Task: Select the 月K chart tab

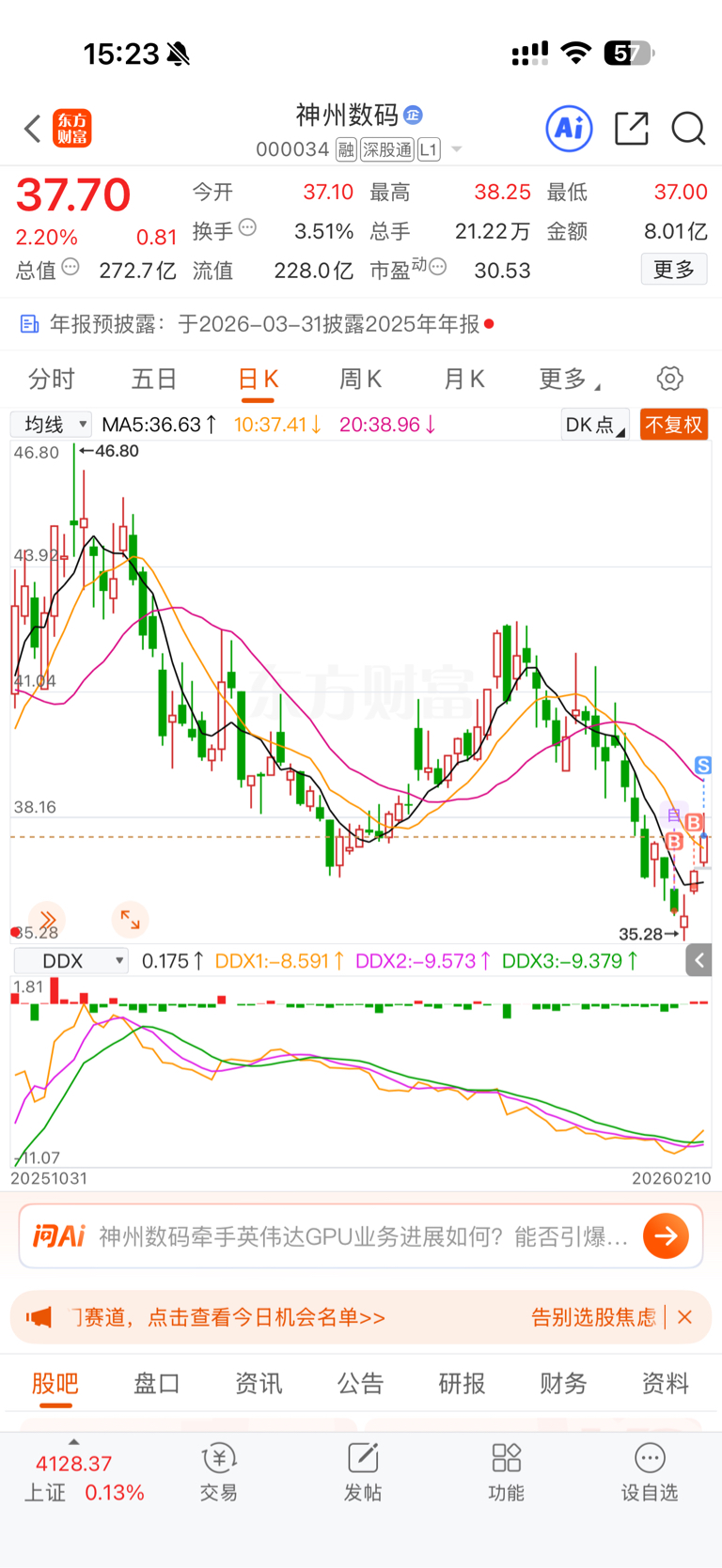Action: point(463,379)
